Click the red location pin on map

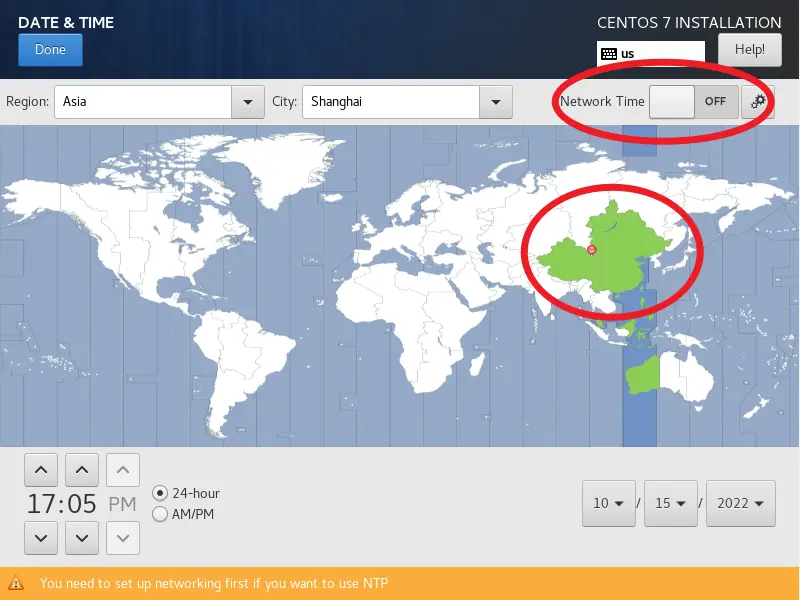click(591, 250)
